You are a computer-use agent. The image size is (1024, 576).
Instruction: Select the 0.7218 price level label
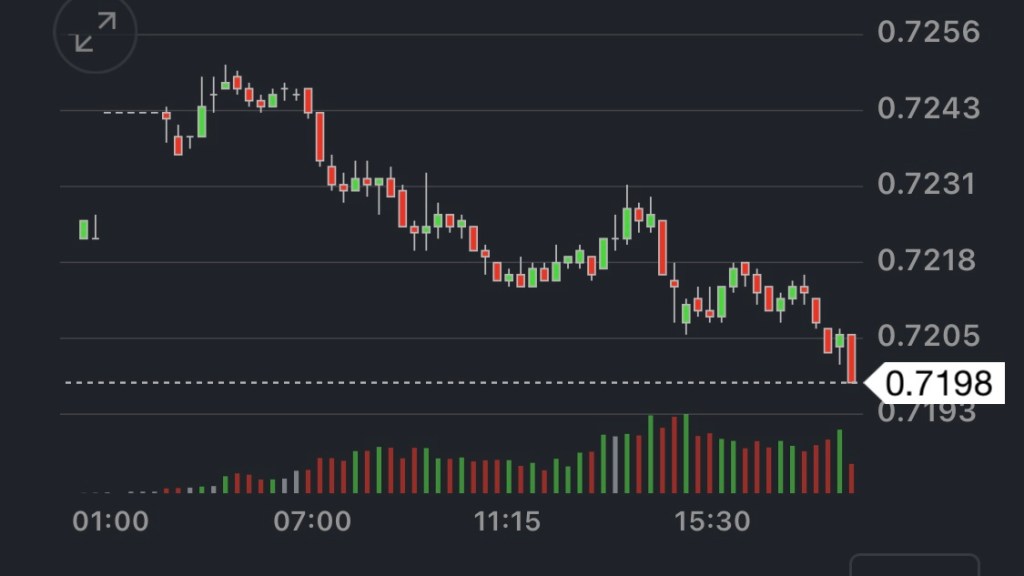pyautogui.click(x=928, y=261)
